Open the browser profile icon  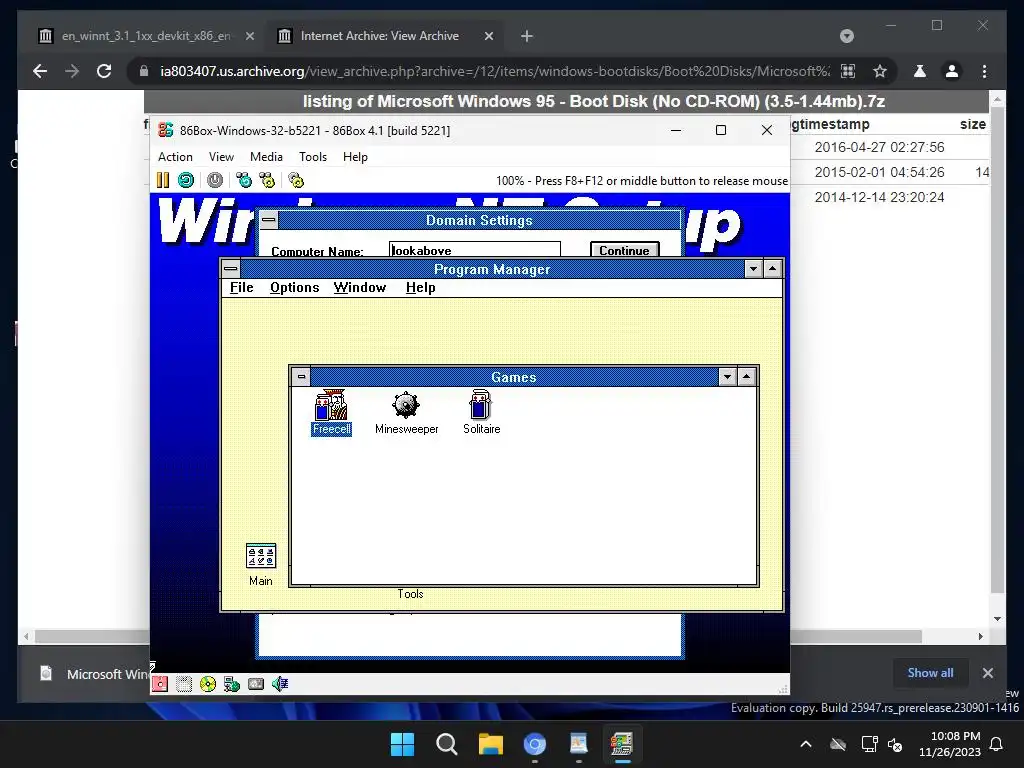pos(952,71)
